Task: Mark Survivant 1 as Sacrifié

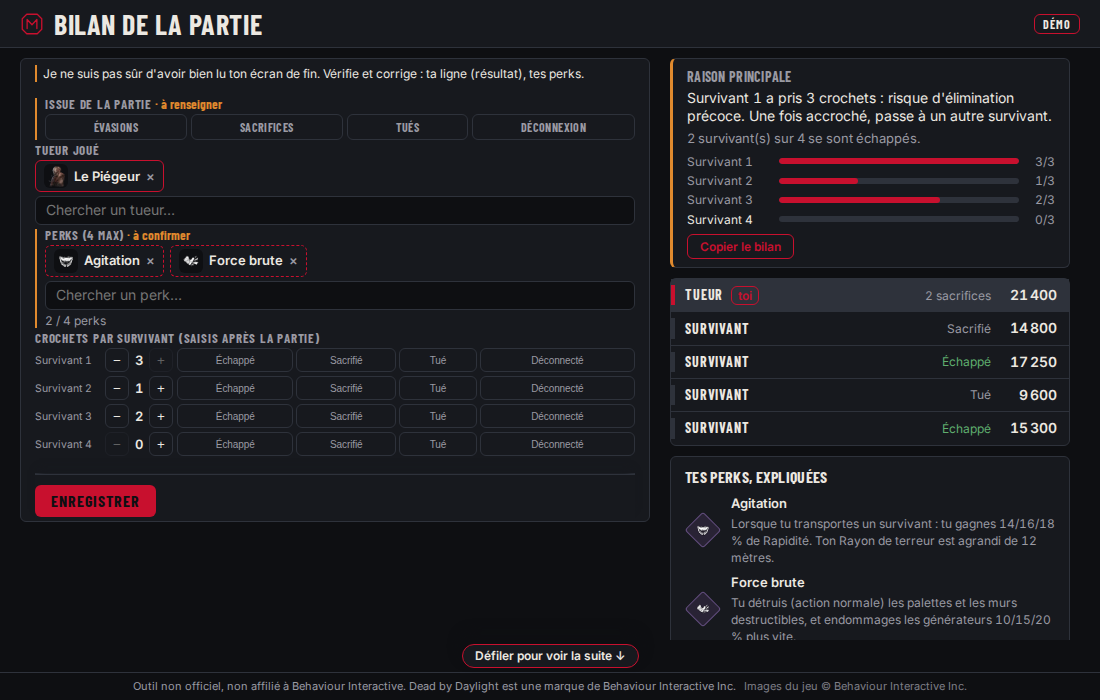Action: [346, 361]
